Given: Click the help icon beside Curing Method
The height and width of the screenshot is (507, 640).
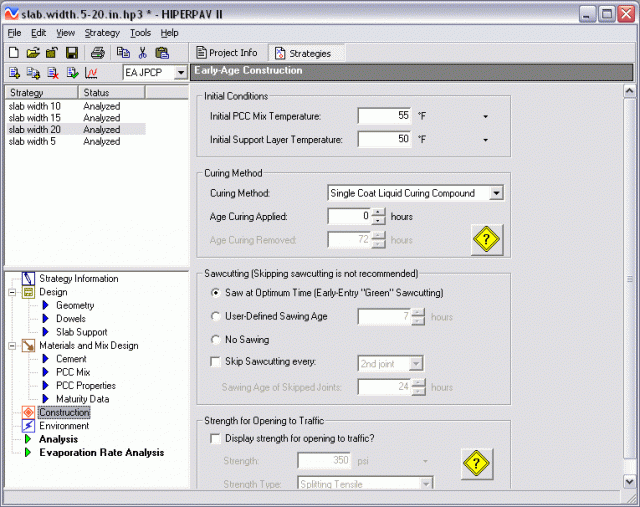Looking at the screenshot, I should pos(486,239).
